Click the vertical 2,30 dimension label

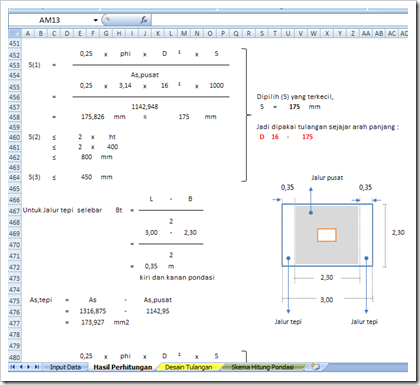point(398,233)
